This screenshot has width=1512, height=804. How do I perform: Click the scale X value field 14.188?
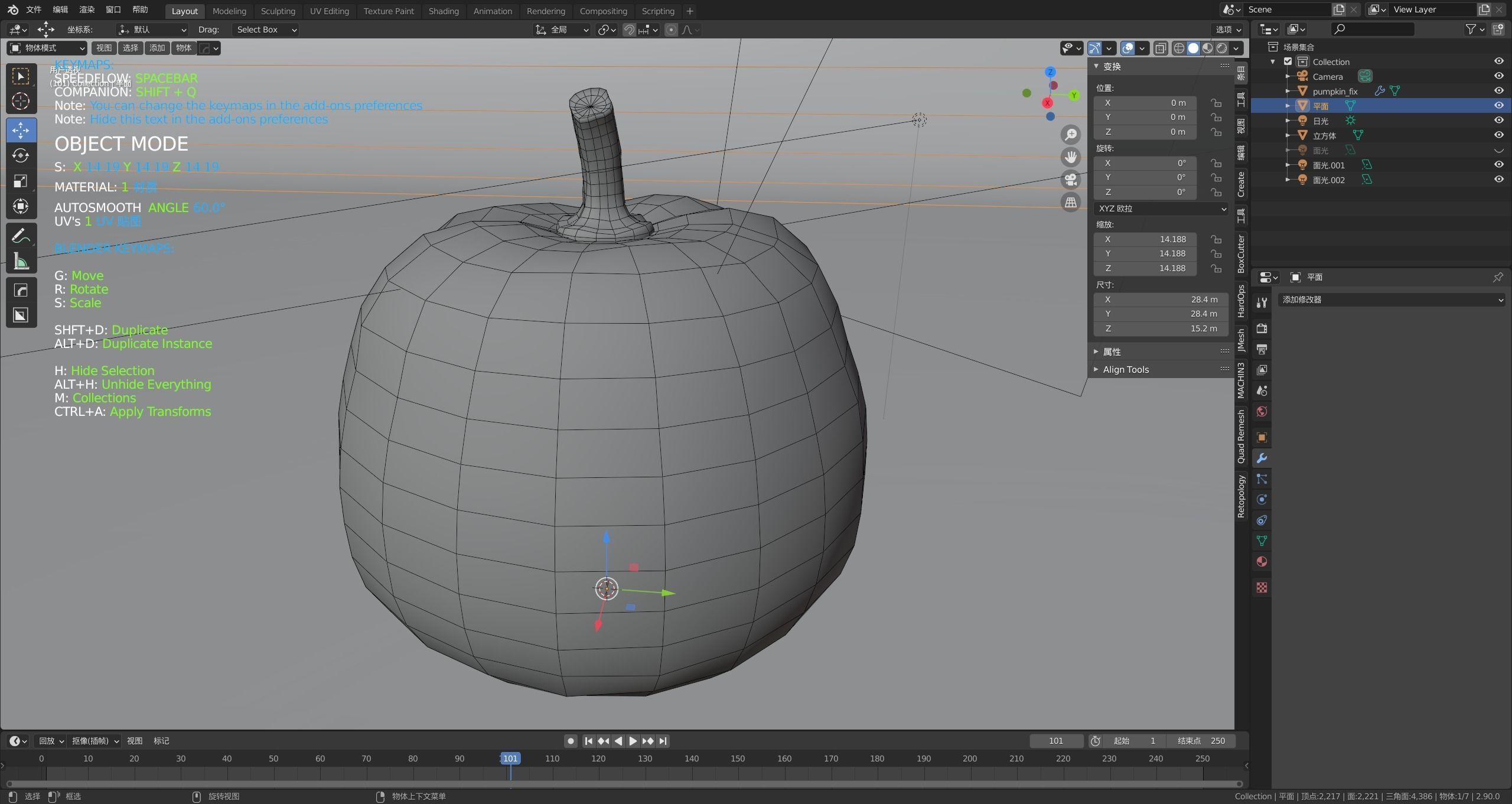click(1145, 239)
